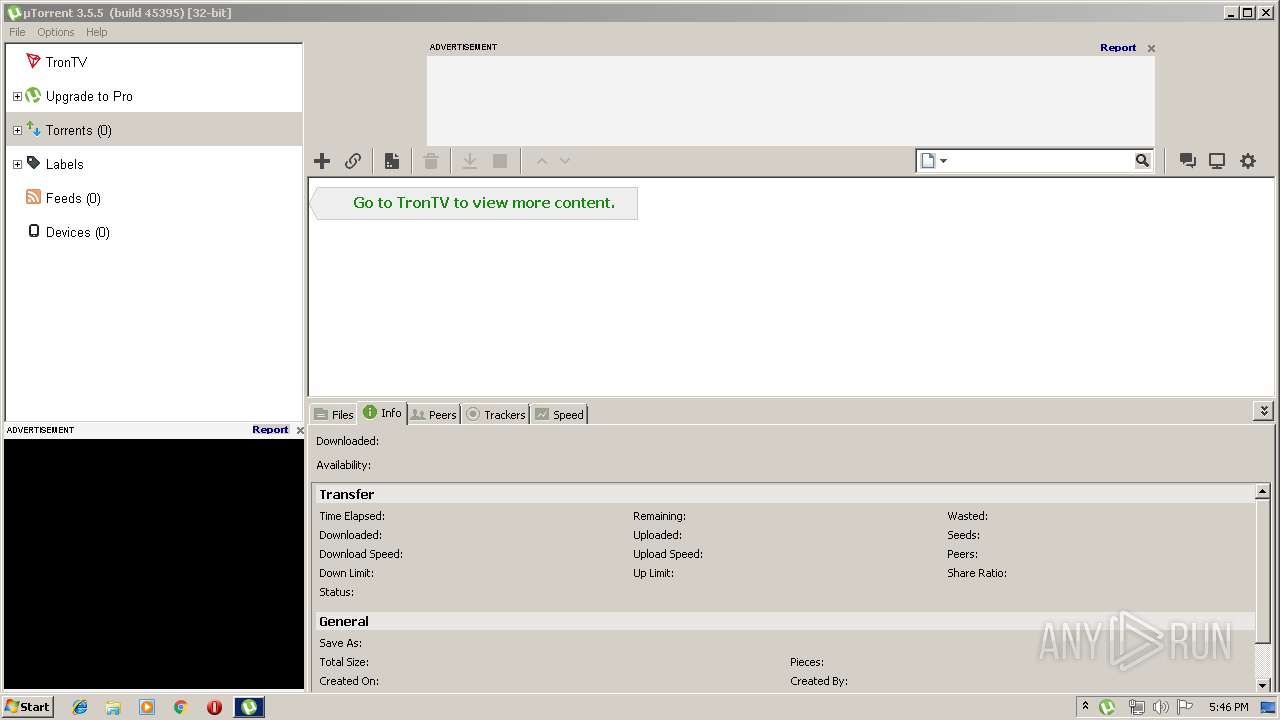This screenshot has width=1280, height=720.
Task: Switch to the Files tab
Action: click(x=333, y=414)
